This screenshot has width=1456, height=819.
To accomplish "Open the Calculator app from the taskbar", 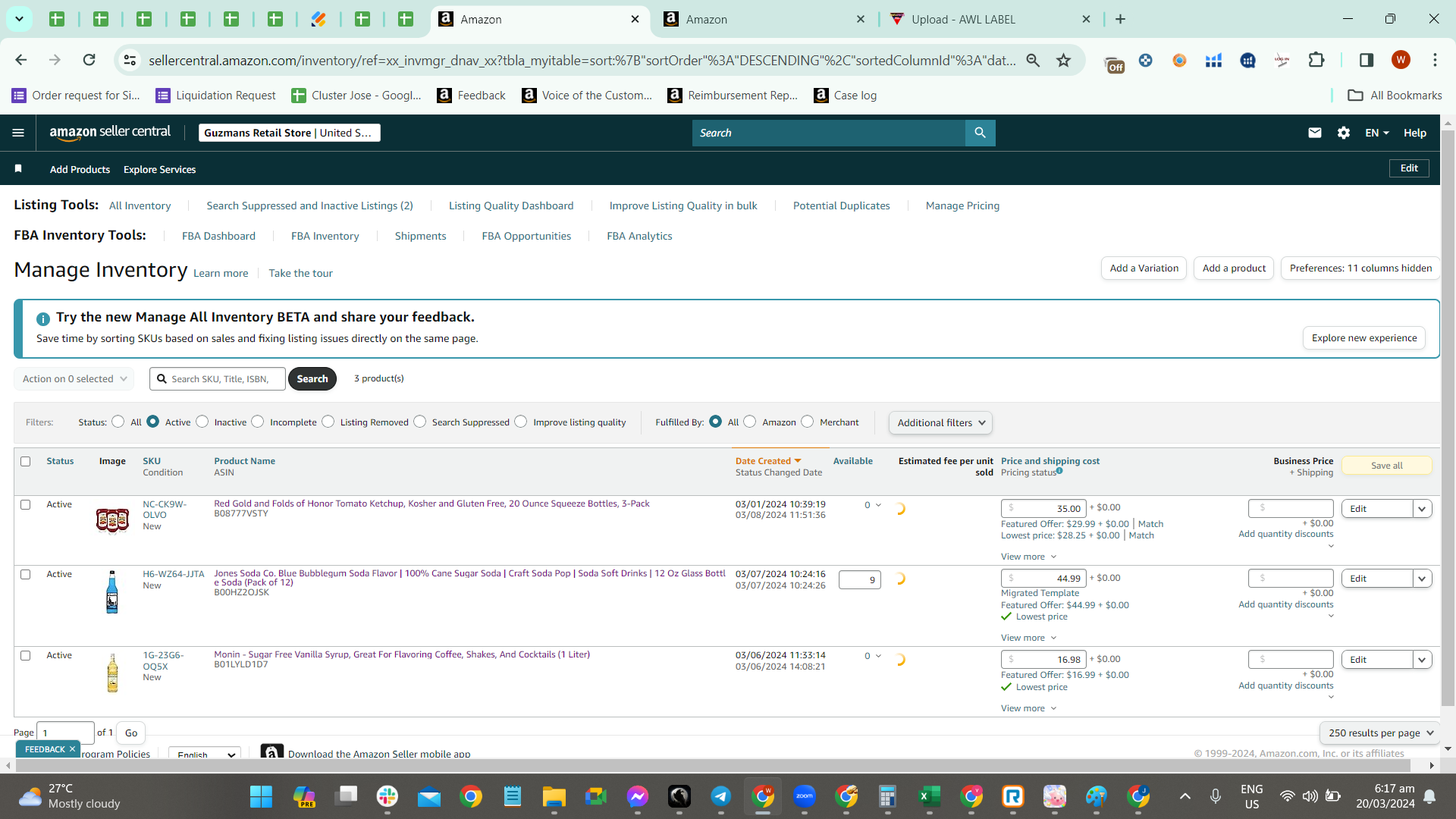I will (x=887, y=796).
